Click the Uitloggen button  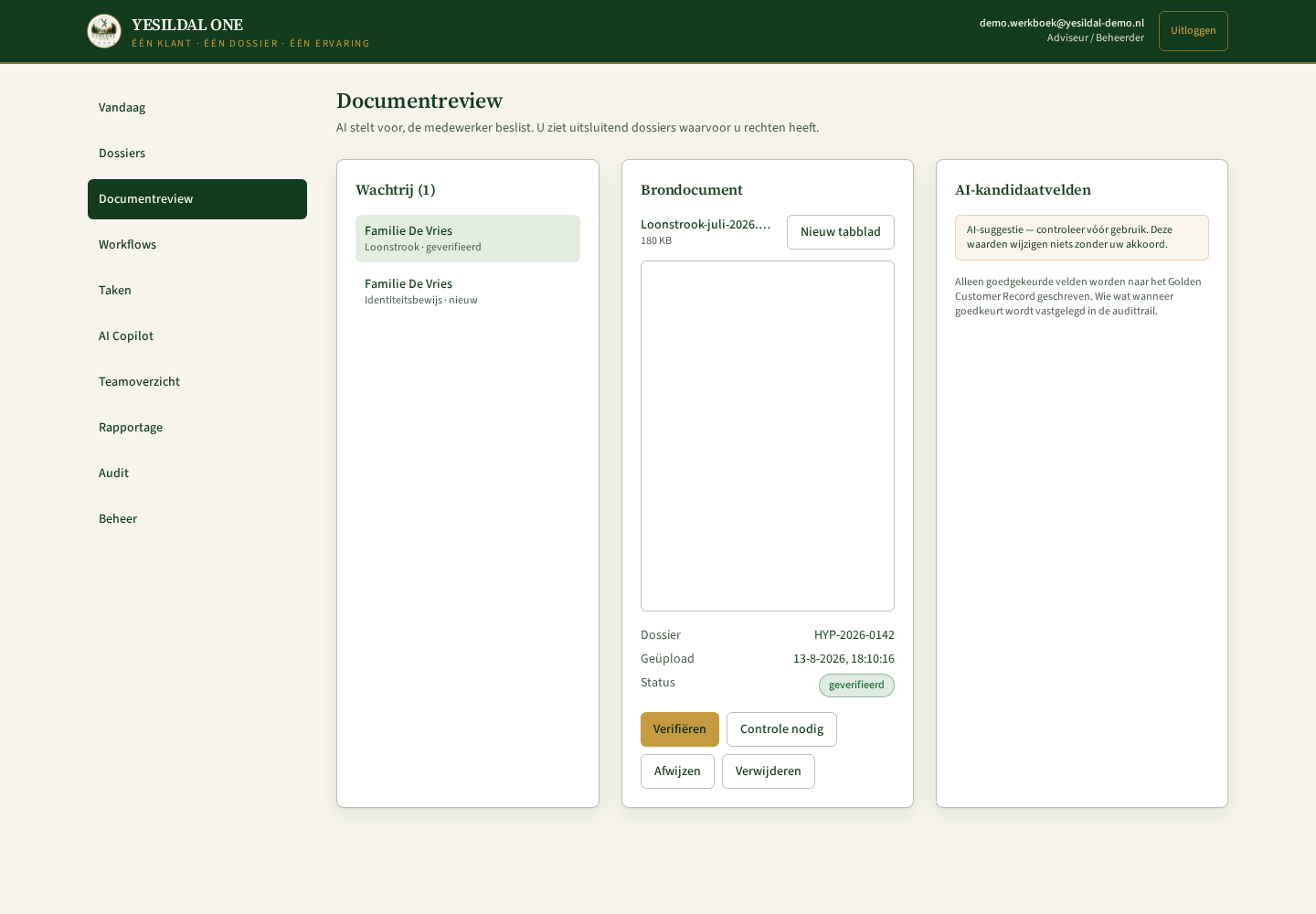tap(1194, 31)
